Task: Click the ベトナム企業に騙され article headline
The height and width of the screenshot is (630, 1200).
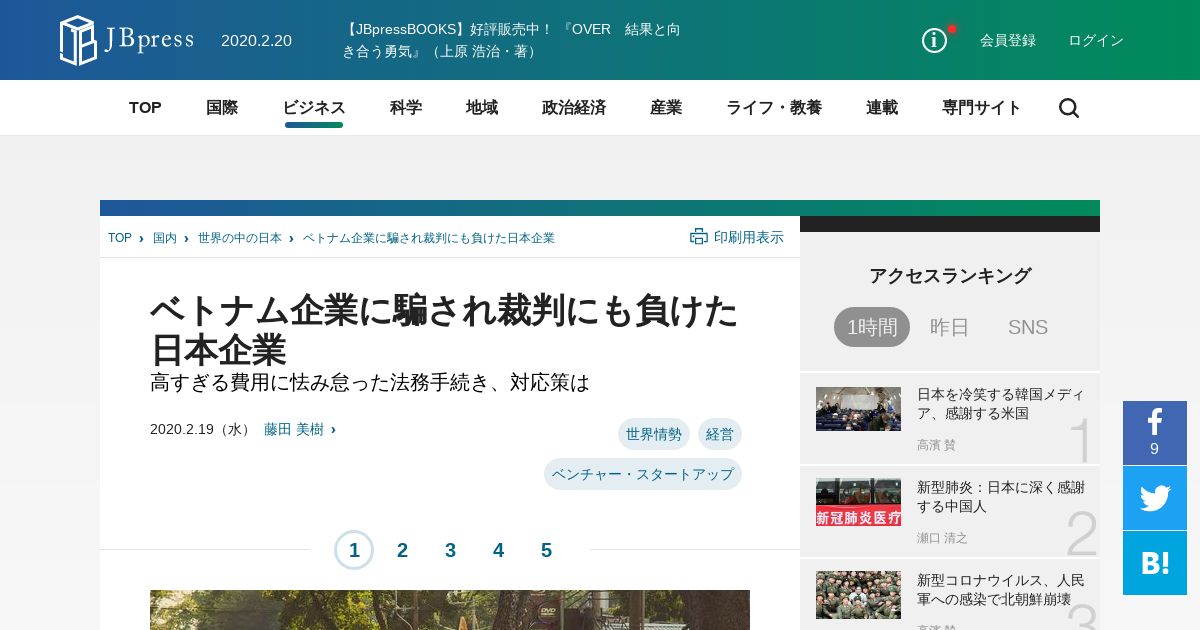Action: [444, 330]
